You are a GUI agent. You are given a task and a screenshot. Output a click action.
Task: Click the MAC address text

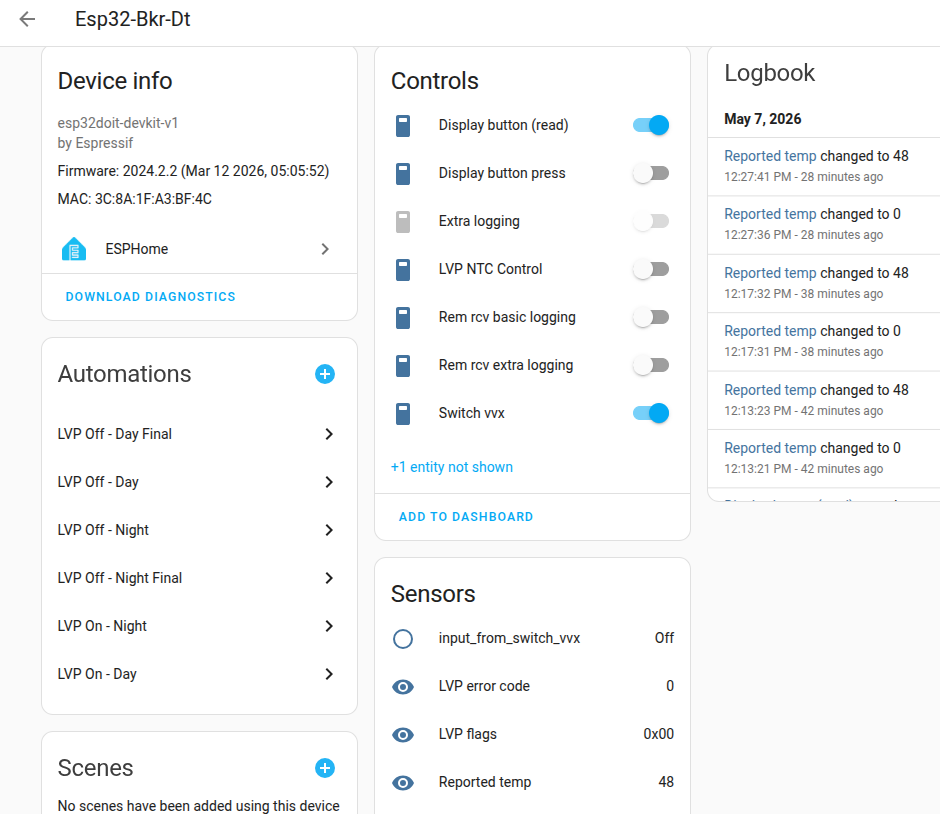[134, 199]
